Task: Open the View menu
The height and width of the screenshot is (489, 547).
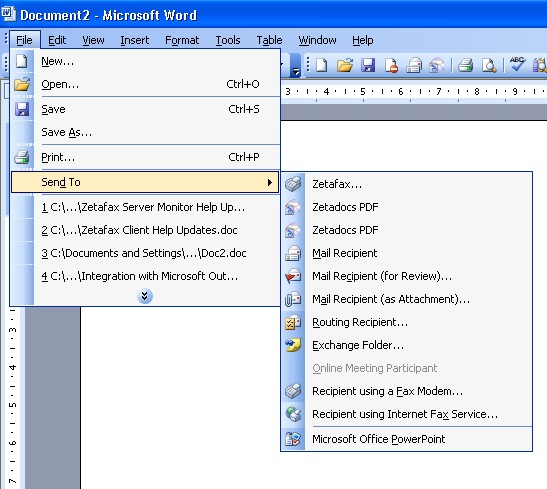Action: (93, 40)
